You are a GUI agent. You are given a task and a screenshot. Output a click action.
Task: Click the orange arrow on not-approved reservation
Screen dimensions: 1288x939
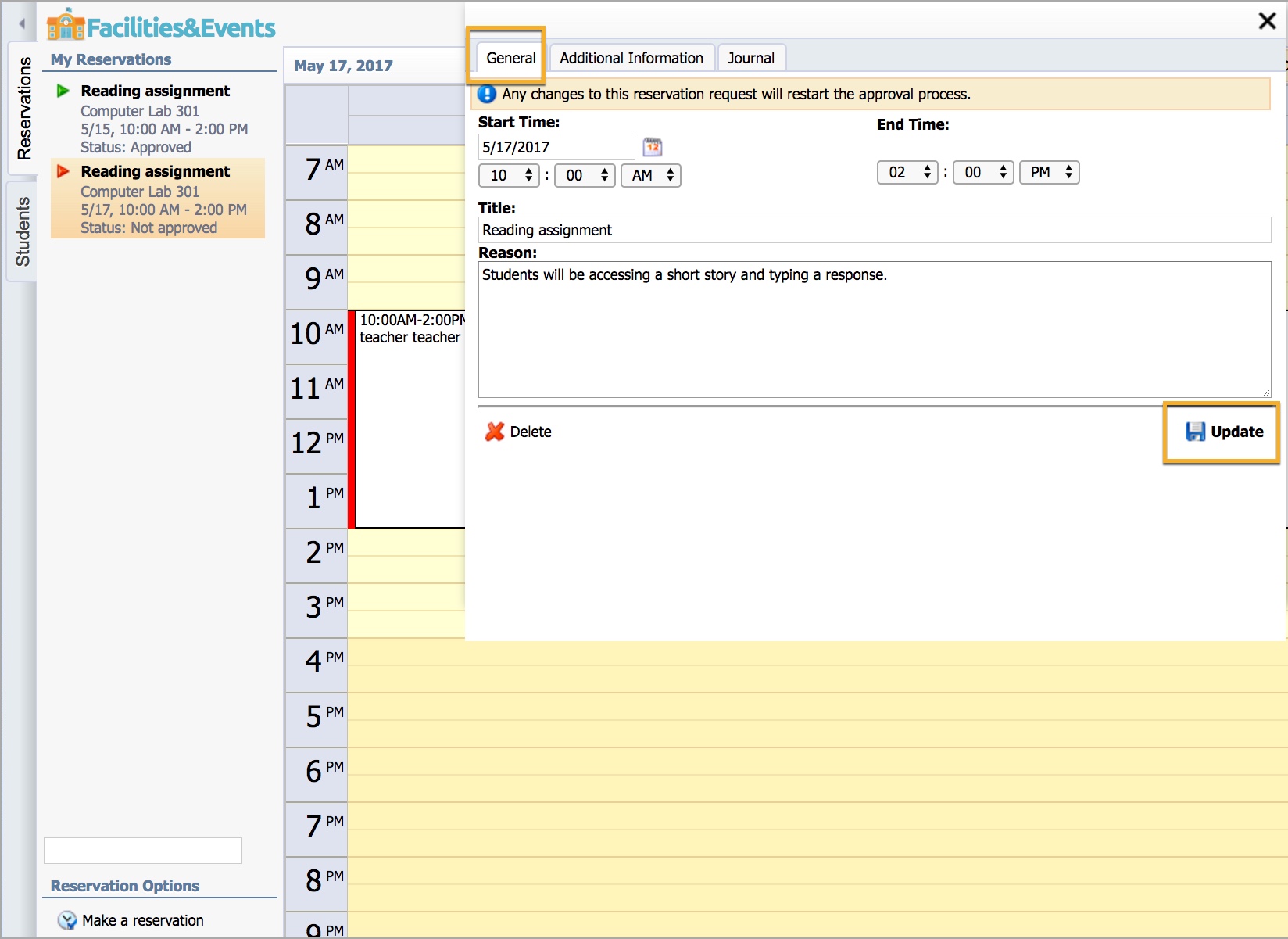coord(63,171)
